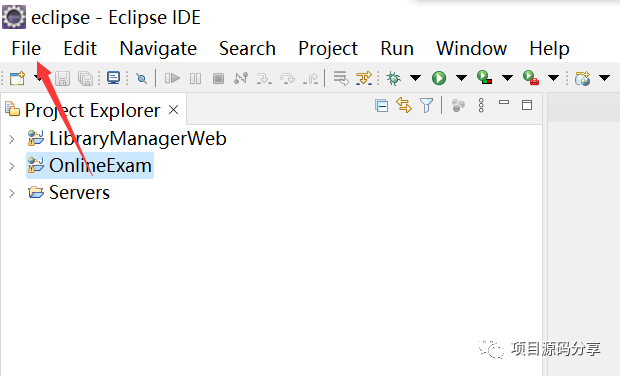
Task: Click the Save All toolbar icon
Action: 85,78
